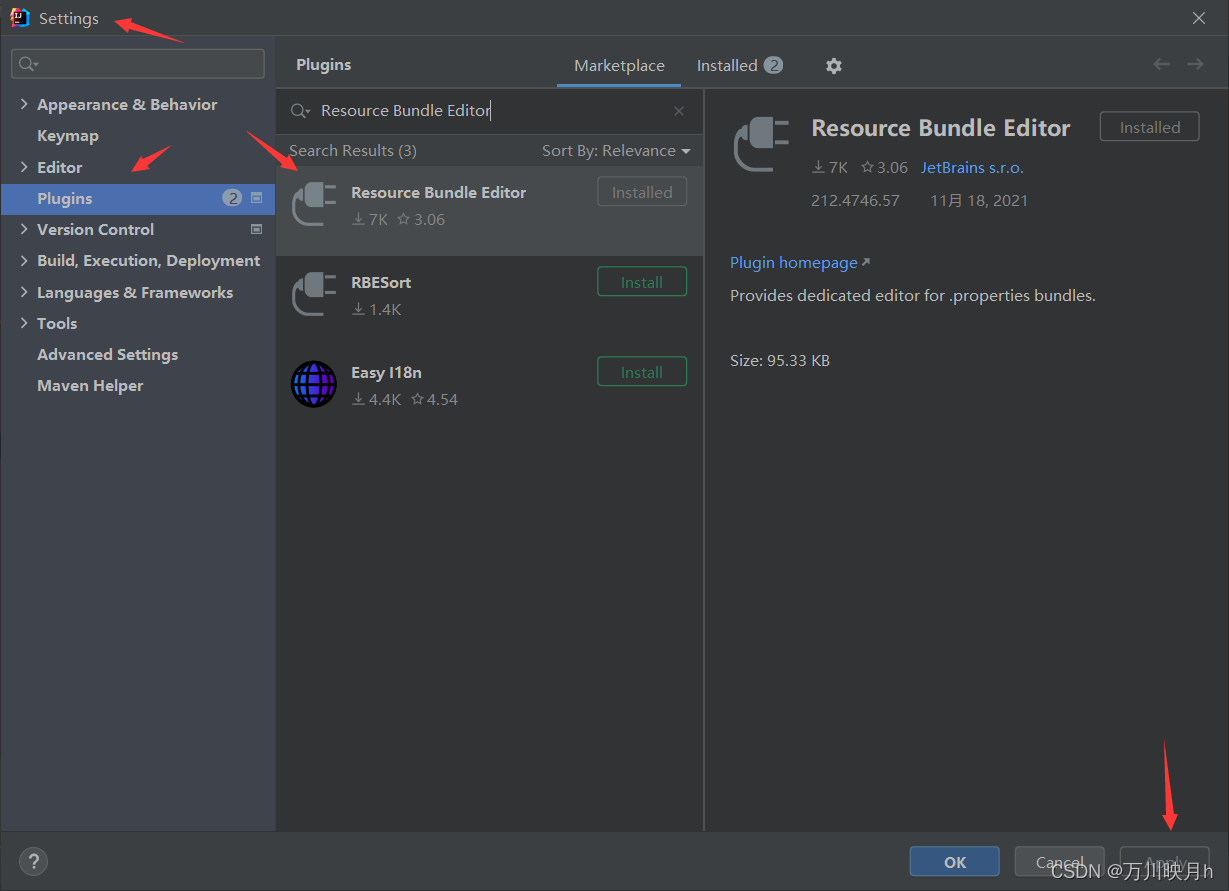Open the help question mark button
Screen dimensions: 1229x891
click(x=33, y=861)
